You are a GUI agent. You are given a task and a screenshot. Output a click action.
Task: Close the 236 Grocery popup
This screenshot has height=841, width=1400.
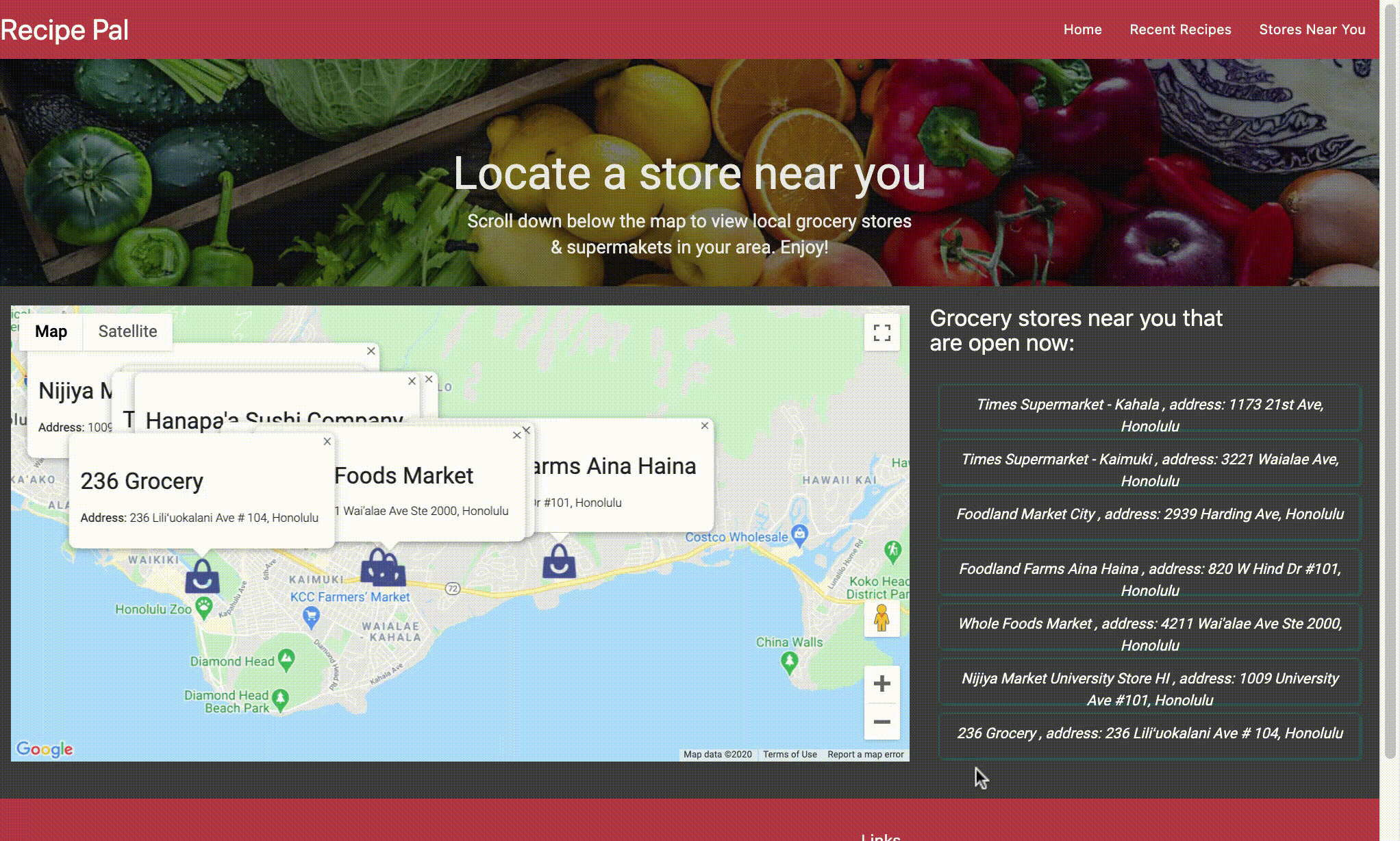(326, 441)
